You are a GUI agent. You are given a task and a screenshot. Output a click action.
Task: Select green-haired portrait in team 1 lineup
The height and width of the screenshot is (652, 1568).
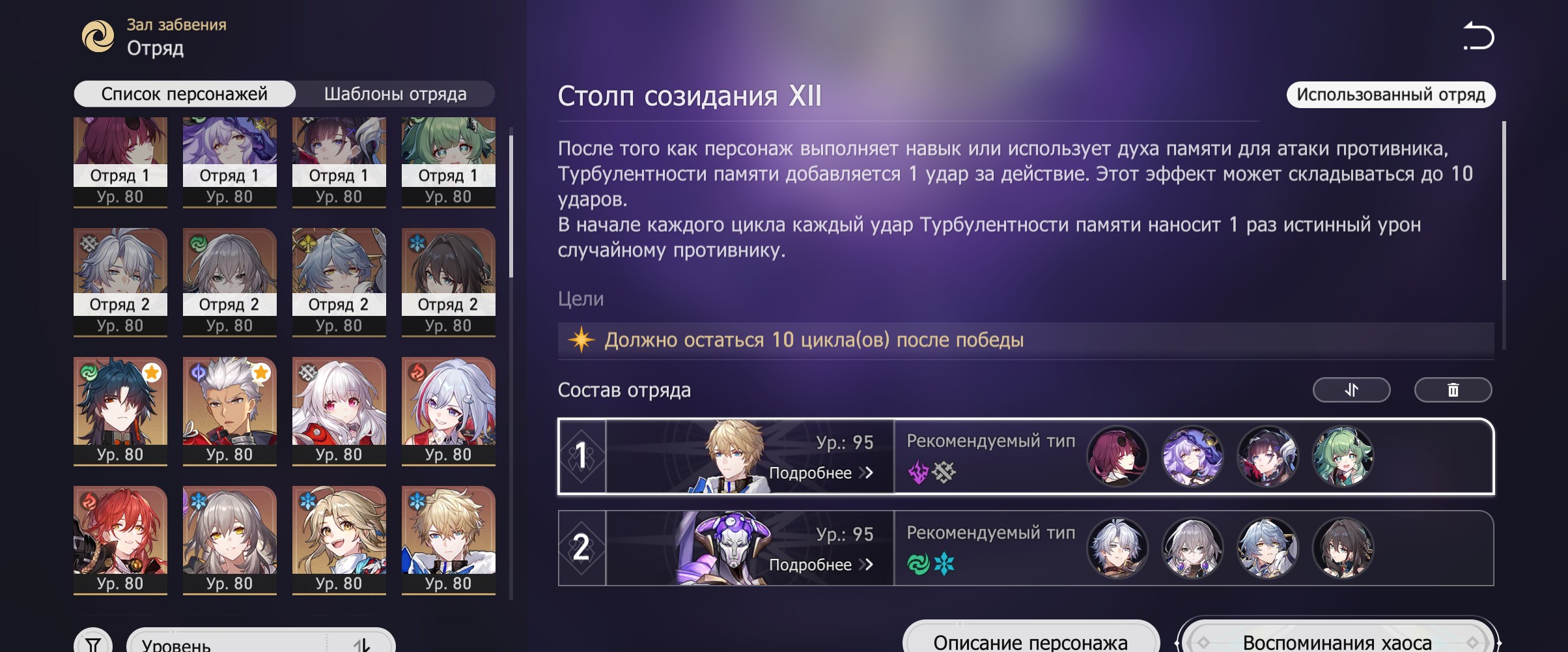(x=1342, y=456)
